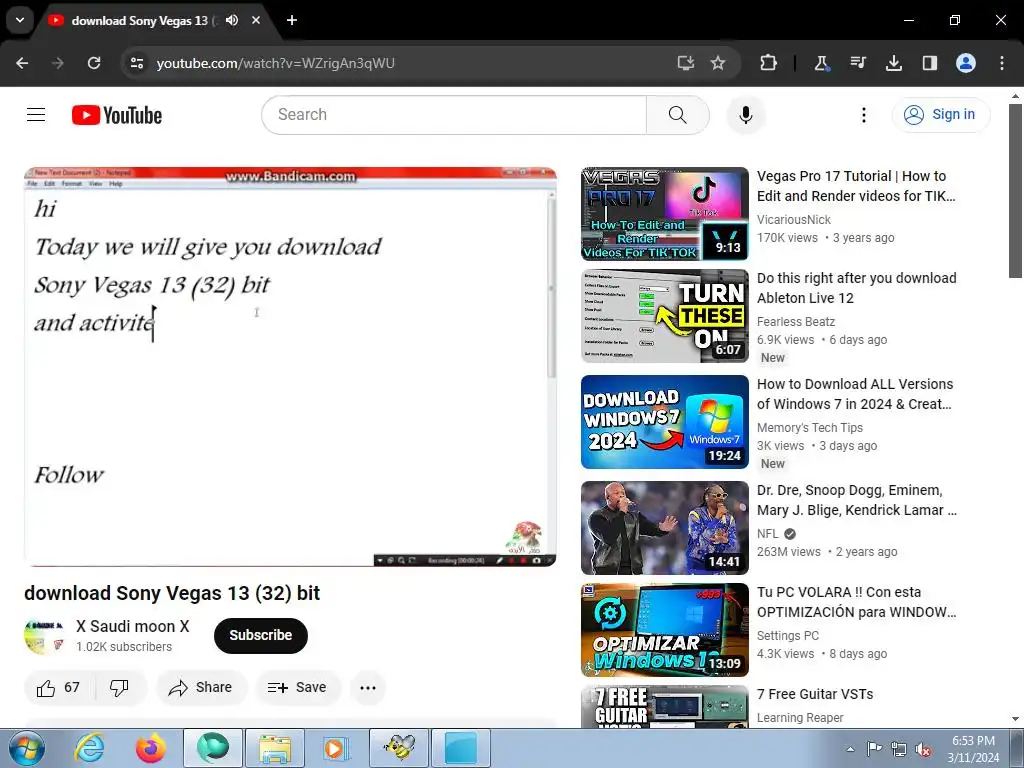This screenshot has height=768, width=1024.
Task: Open Chrome three-dot menu
Action: pos(1002,63)
